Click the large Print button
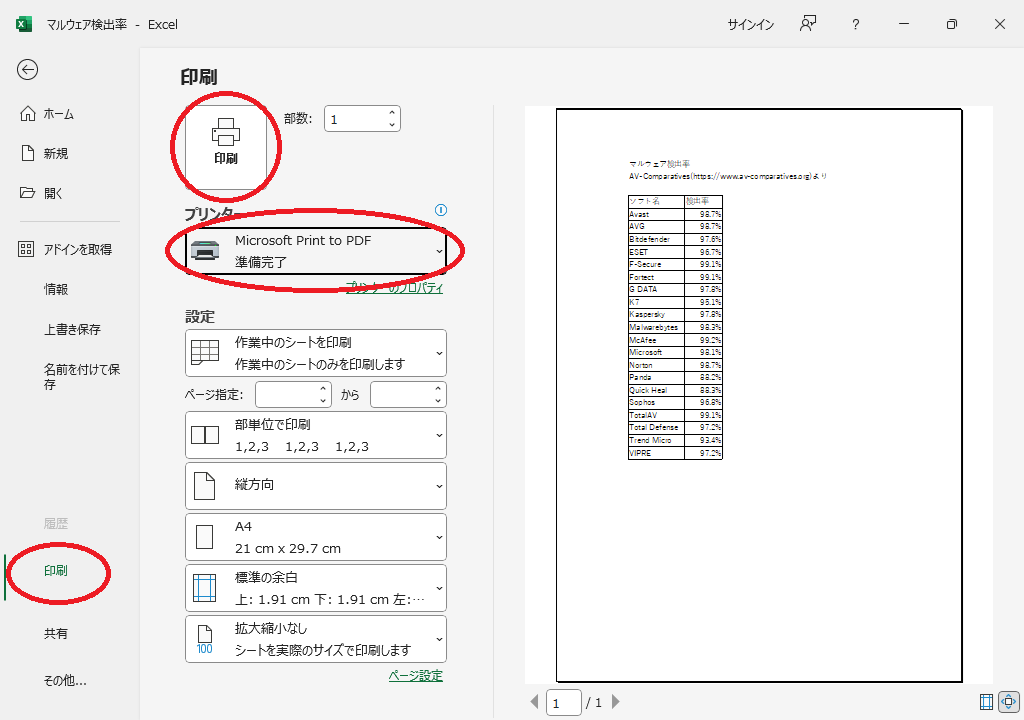Viewport: 1024px width, 720px height. click(226, 146)
